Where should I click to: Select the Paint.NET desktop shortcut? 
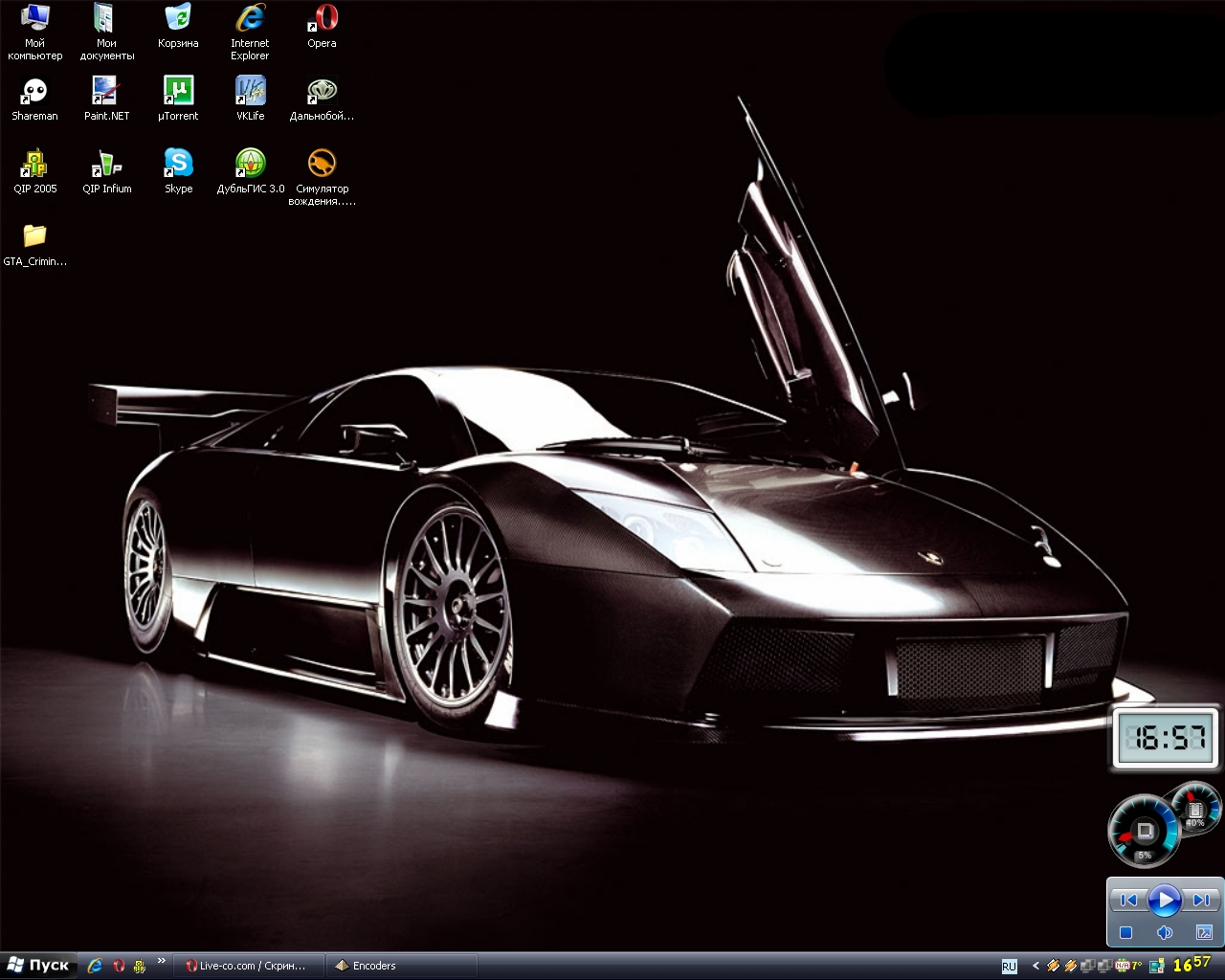[106, 92]
